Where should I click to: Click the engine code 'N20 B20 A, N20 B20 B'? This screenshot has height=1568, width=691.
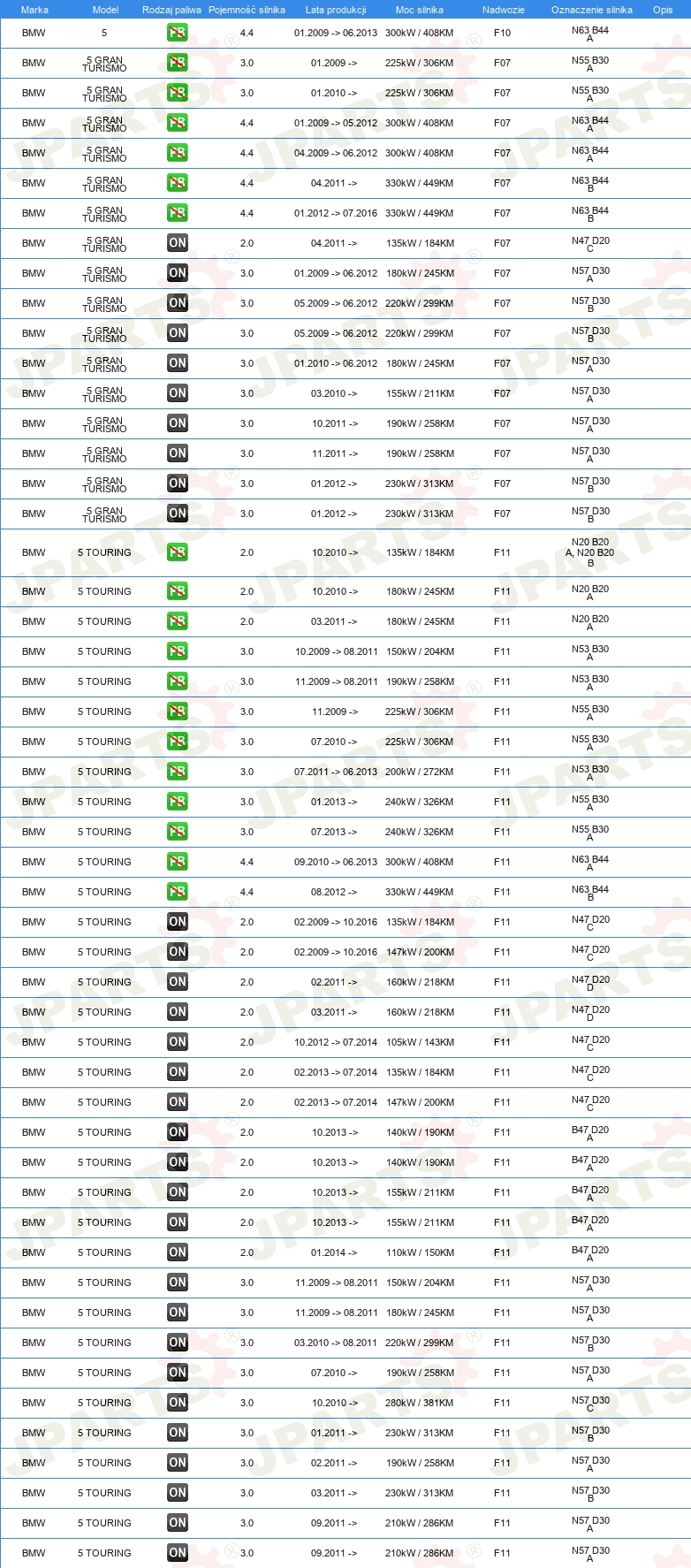pyautogui.click(x=591, y=552)
